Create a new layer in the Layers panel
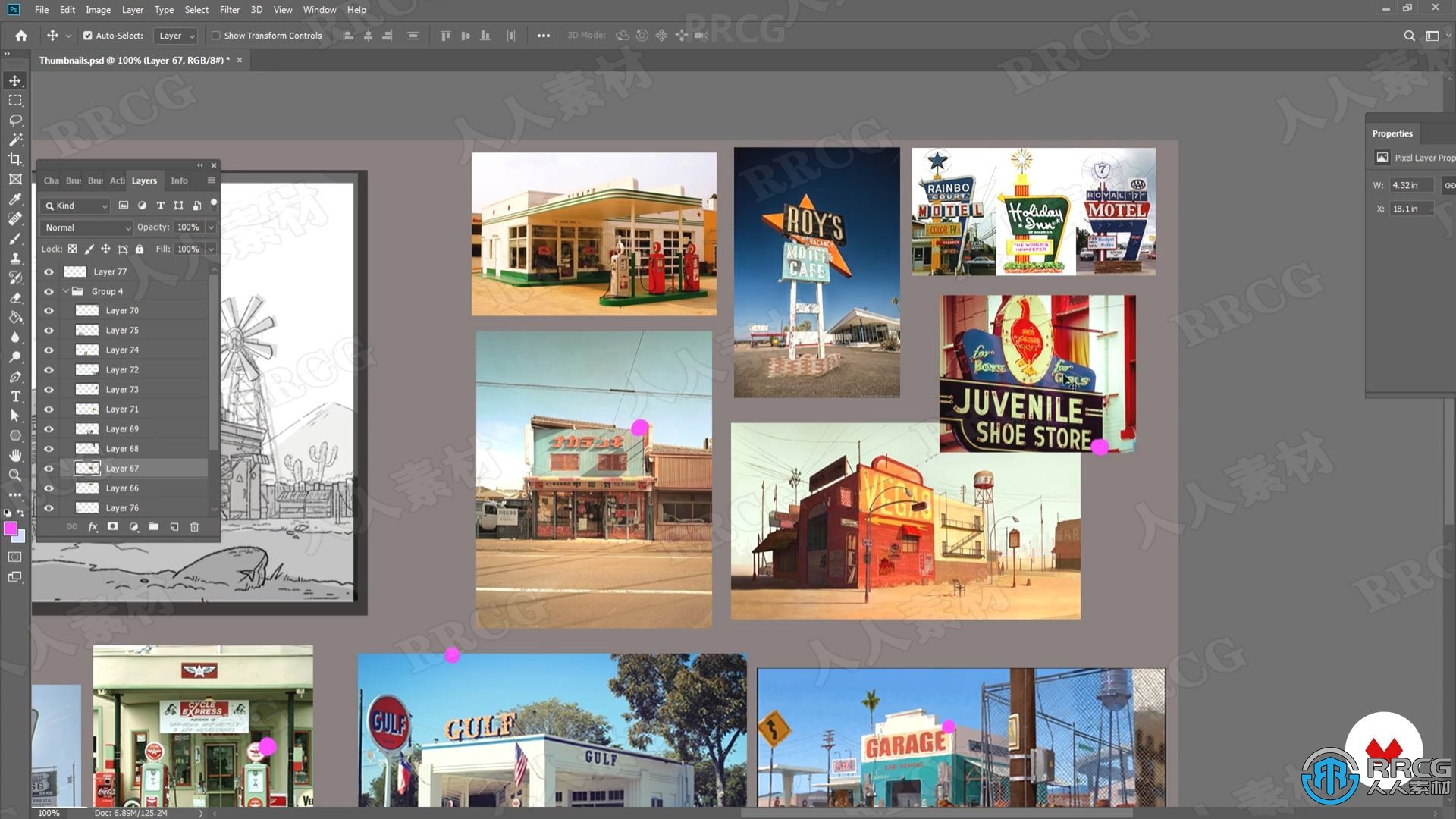Viewport: 1456px width, 819px height. click(174, 526)
